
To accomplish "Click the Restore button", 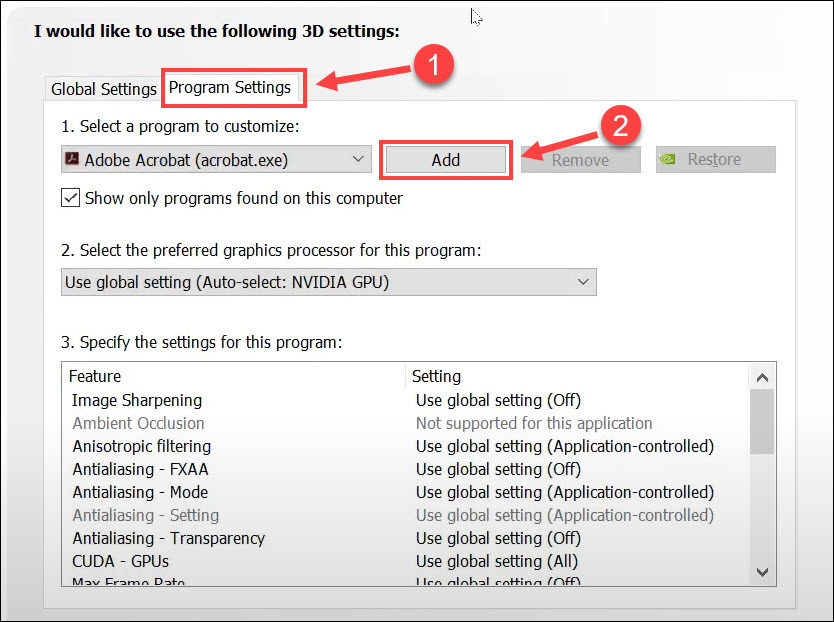I will point(715,158).
